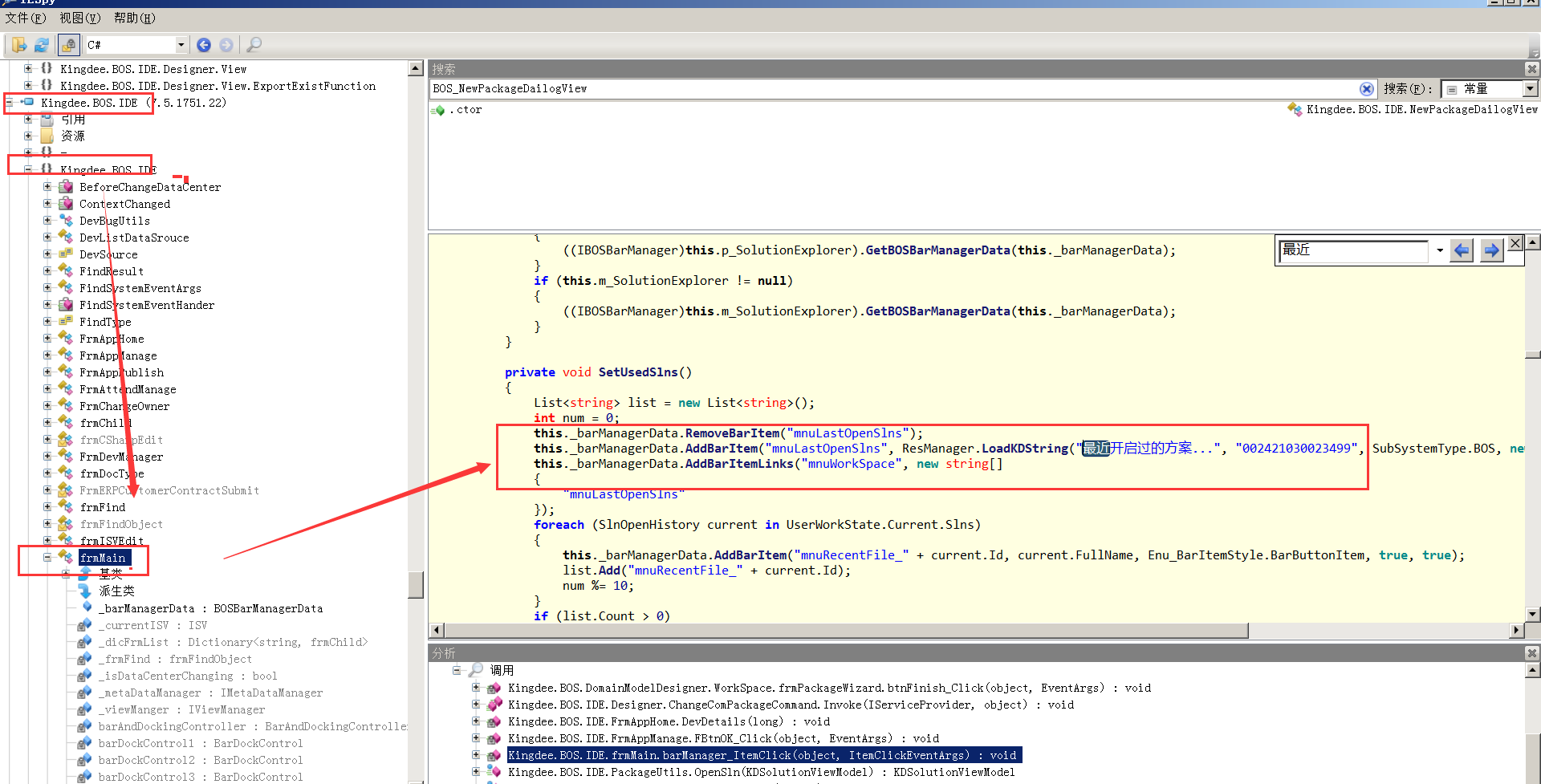Click the FindSystemEventHander delegate icon
The height and width of the screenshot is (784, 1541).
tap(66, 304)
